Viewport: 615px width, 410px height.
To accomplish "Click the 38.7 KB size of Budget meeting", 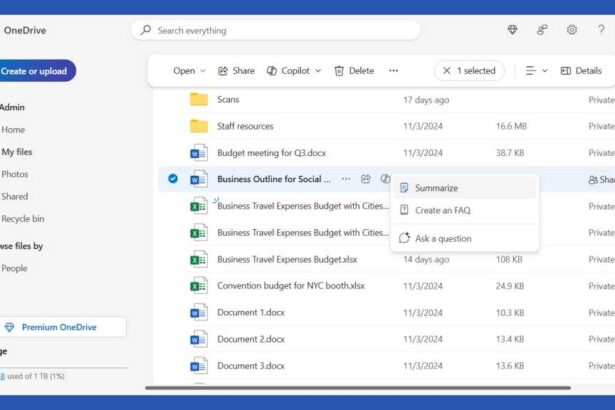I will (509, 153).
